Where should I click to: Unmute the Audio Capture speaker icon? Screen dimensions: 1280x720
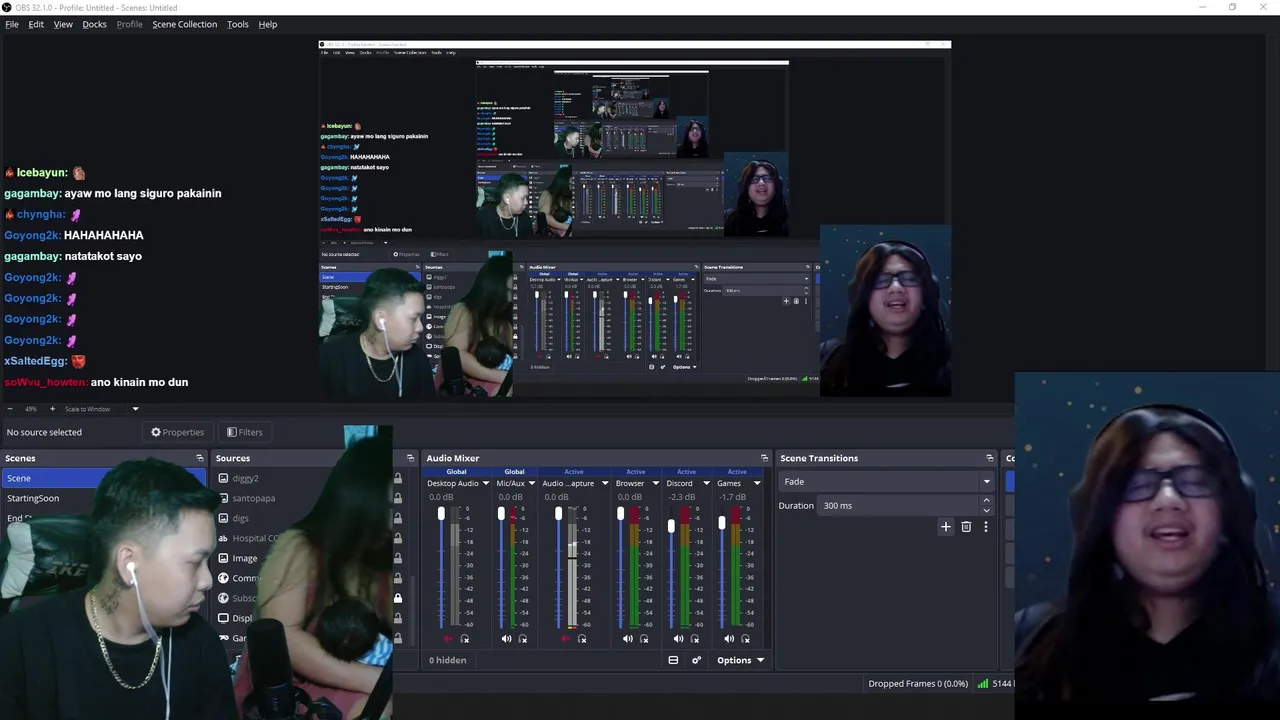[565, 639]
